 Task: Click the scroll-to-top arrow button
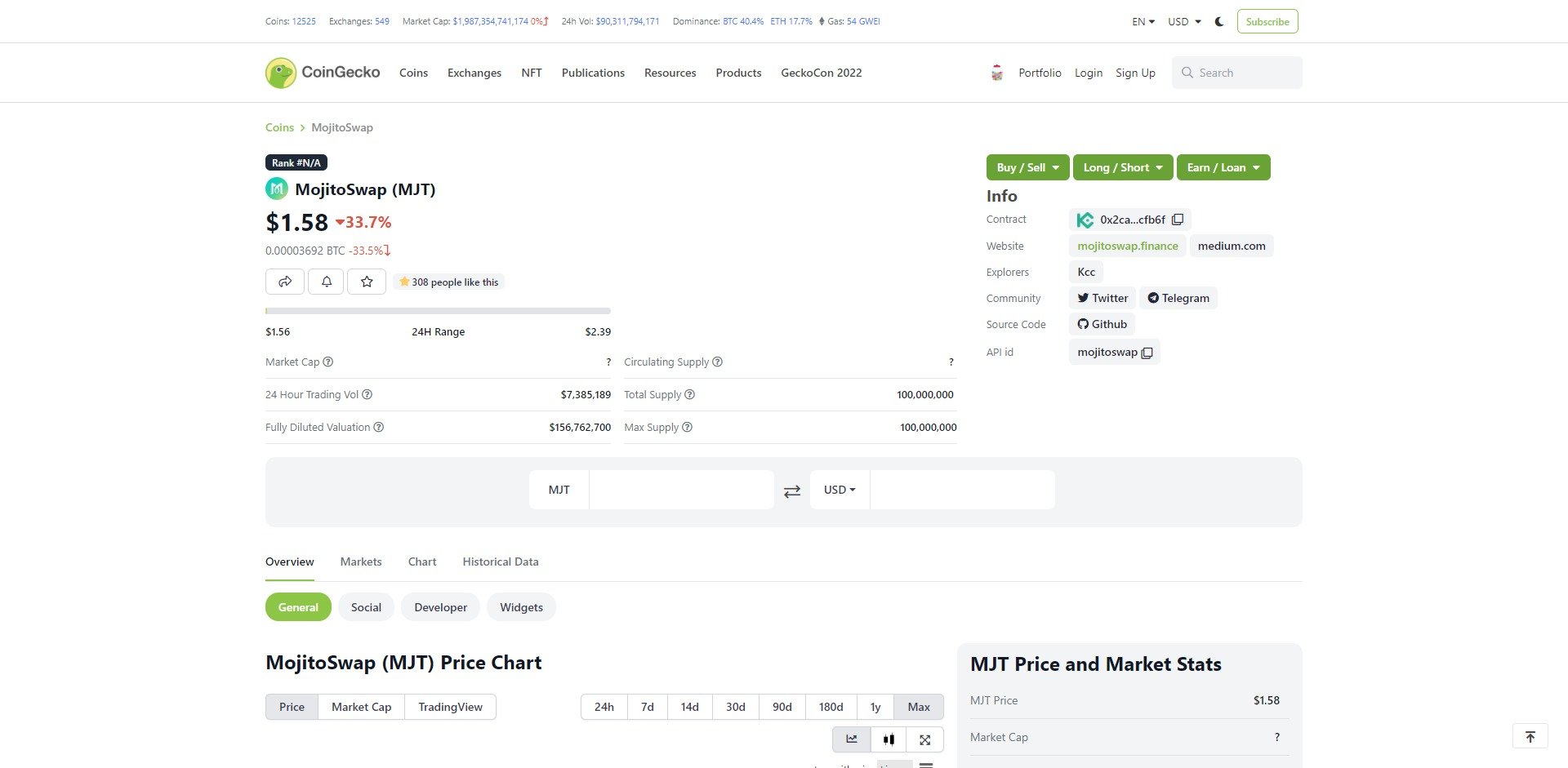pyautogui.click(x=1530, y=736)
